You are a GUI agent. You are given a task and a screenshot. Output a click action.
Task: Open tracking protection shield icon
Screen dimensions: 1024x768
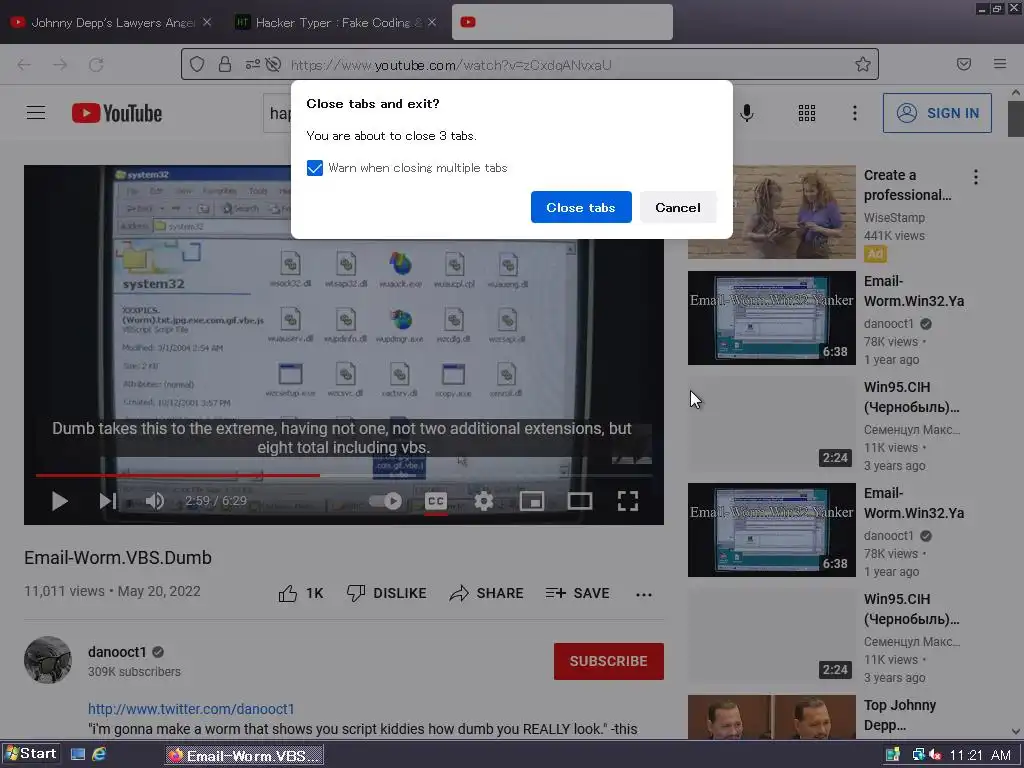tap(197, 64)
